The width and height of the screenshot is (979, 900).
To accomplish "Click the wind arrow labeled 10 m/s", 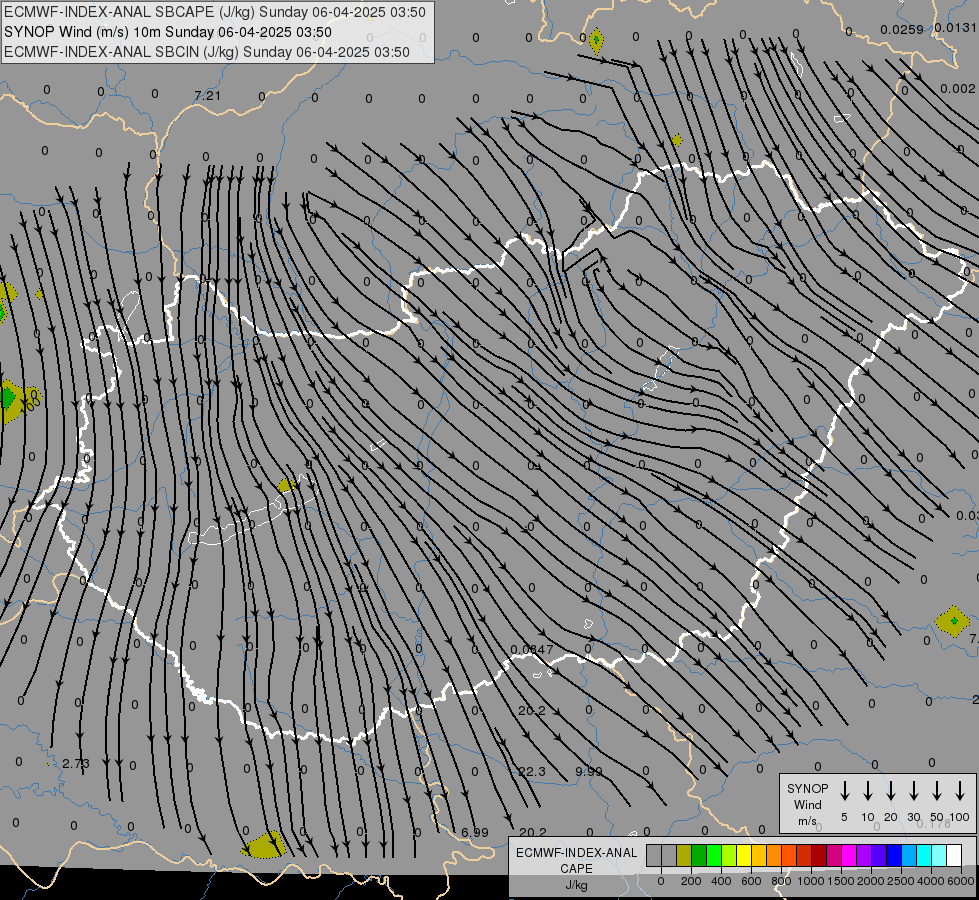I will point(868,791).
